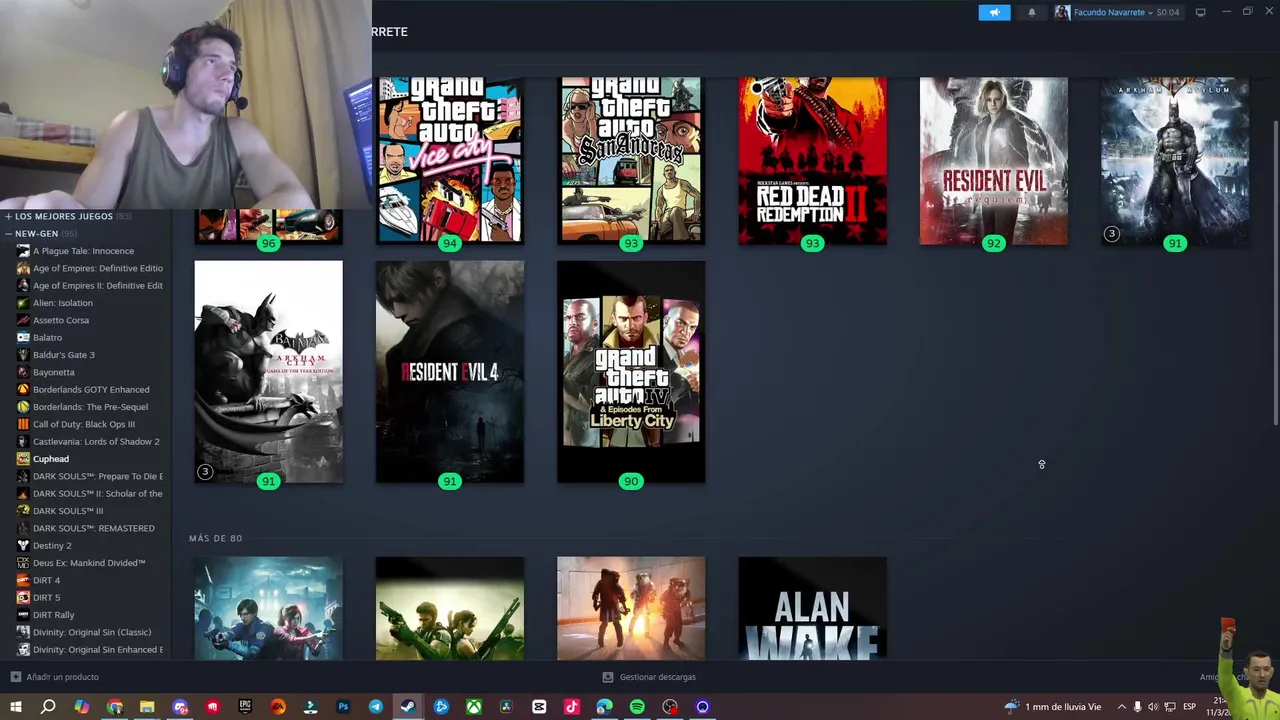This screenshot has height=720, width=1280.
Task: Click the A Plague Tale: Innocence icon
Action: pos(23,251)
